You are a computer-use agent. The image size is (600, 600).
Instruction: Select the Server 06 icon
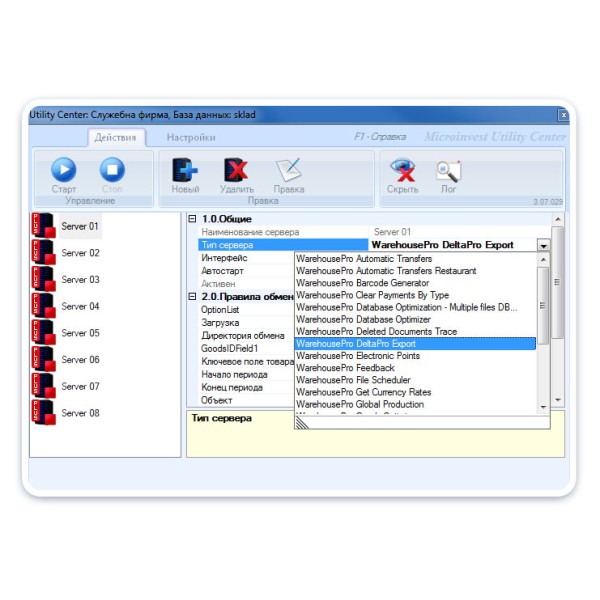click(x=44, y=359)
